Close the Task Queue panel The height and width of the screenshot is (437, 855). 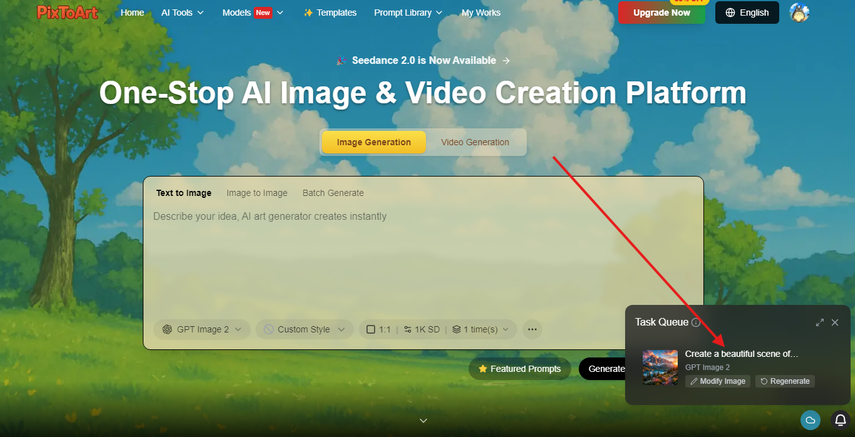click(x=835, y=322)
